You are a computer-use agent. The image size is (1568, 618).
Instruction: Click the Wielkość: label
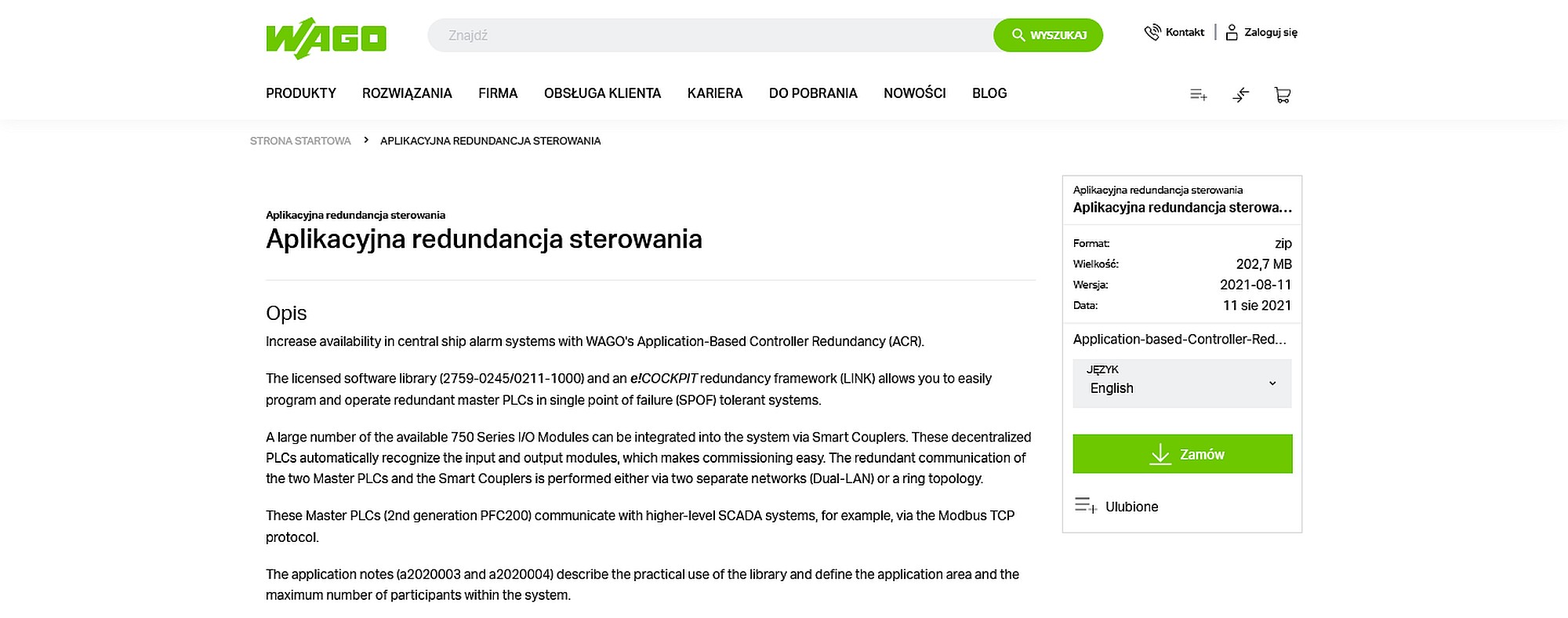click(x=1096, y=264)
